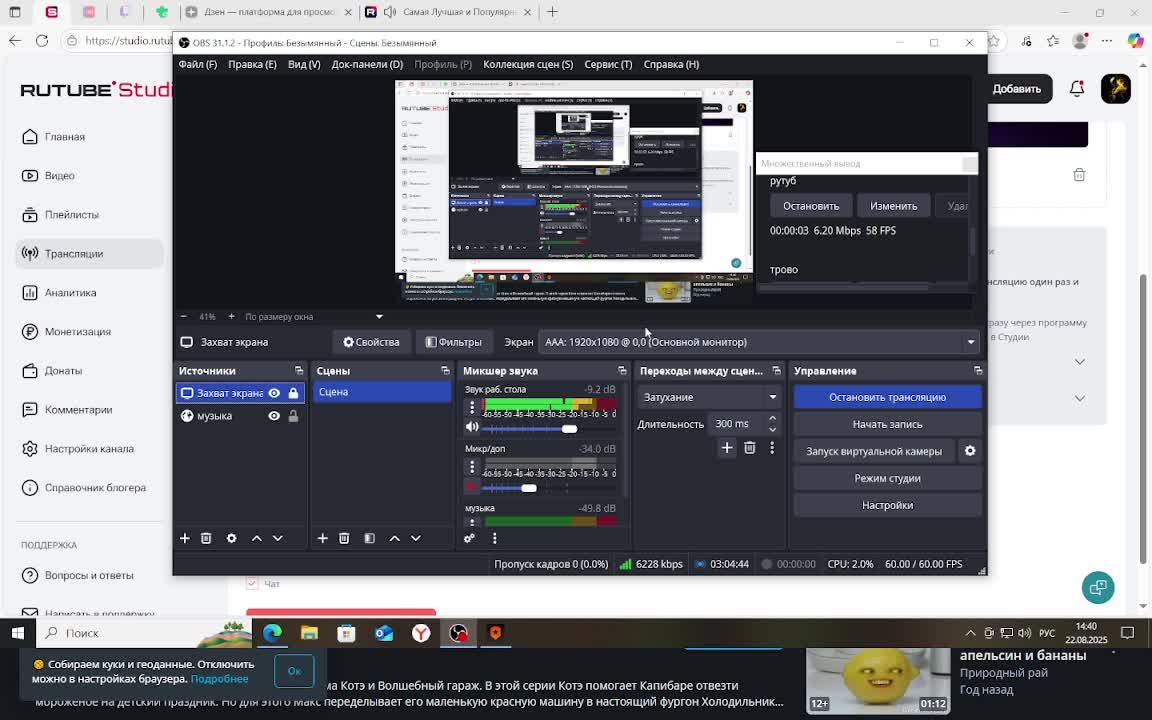Image resolution: width=1152 pixels, height=720 pixels.
Task: Open audio mixer bottom three-dot menu
Action: (x=494, y=539)
